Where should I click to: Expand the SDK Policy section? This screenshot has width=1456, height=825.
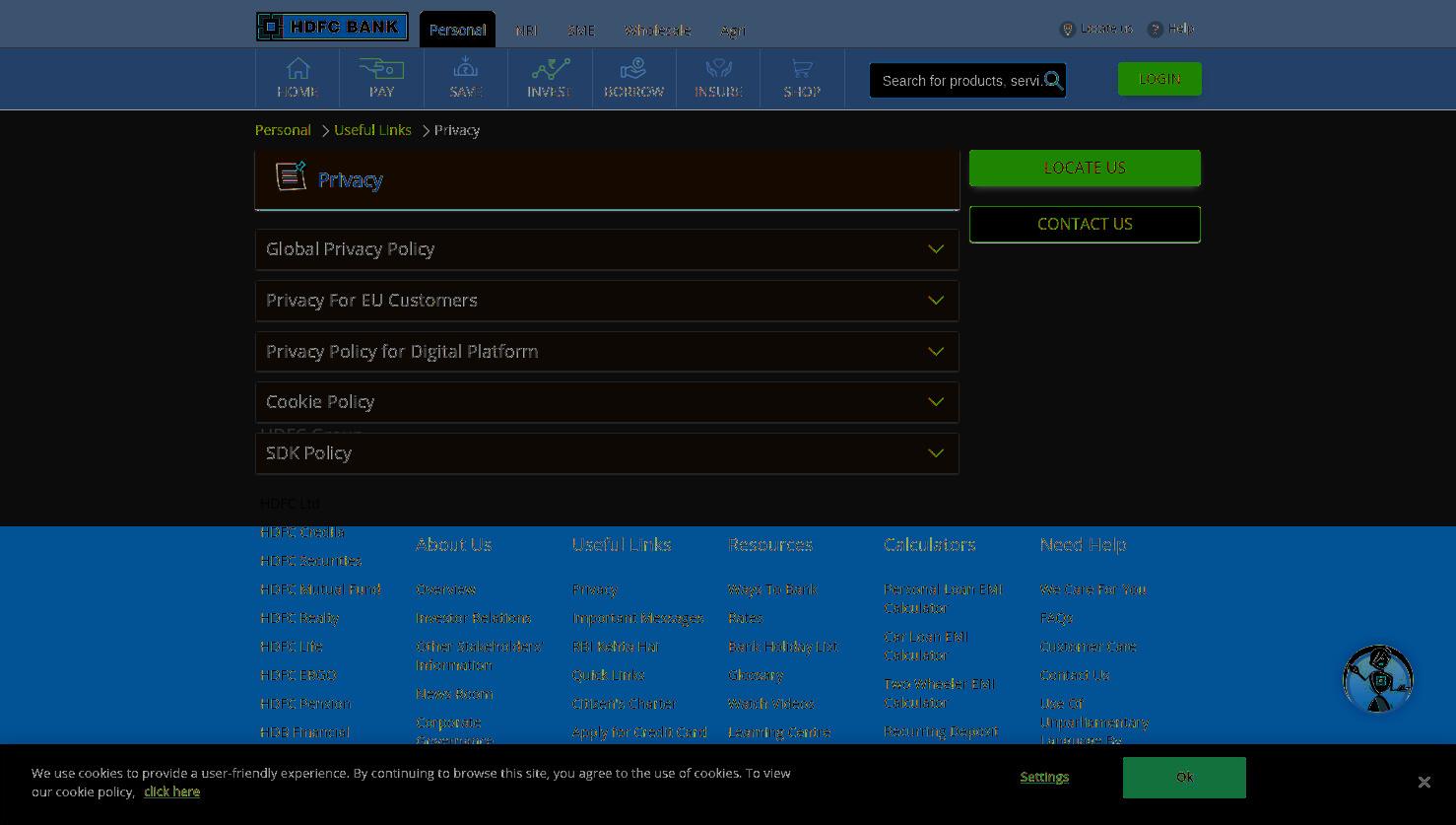coord(607,453)
